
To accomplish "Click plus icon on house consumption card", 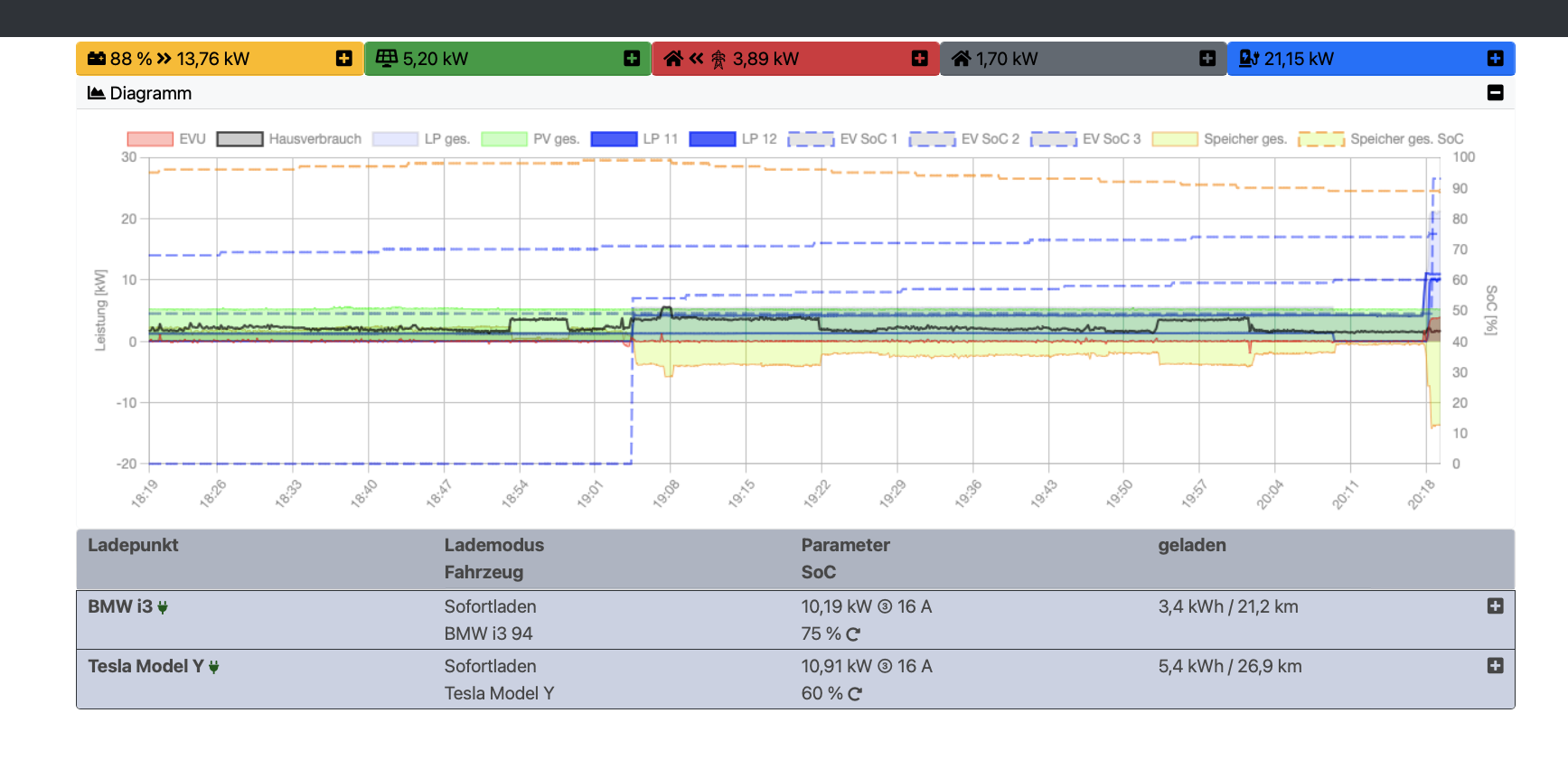I will click(1207, 59).
